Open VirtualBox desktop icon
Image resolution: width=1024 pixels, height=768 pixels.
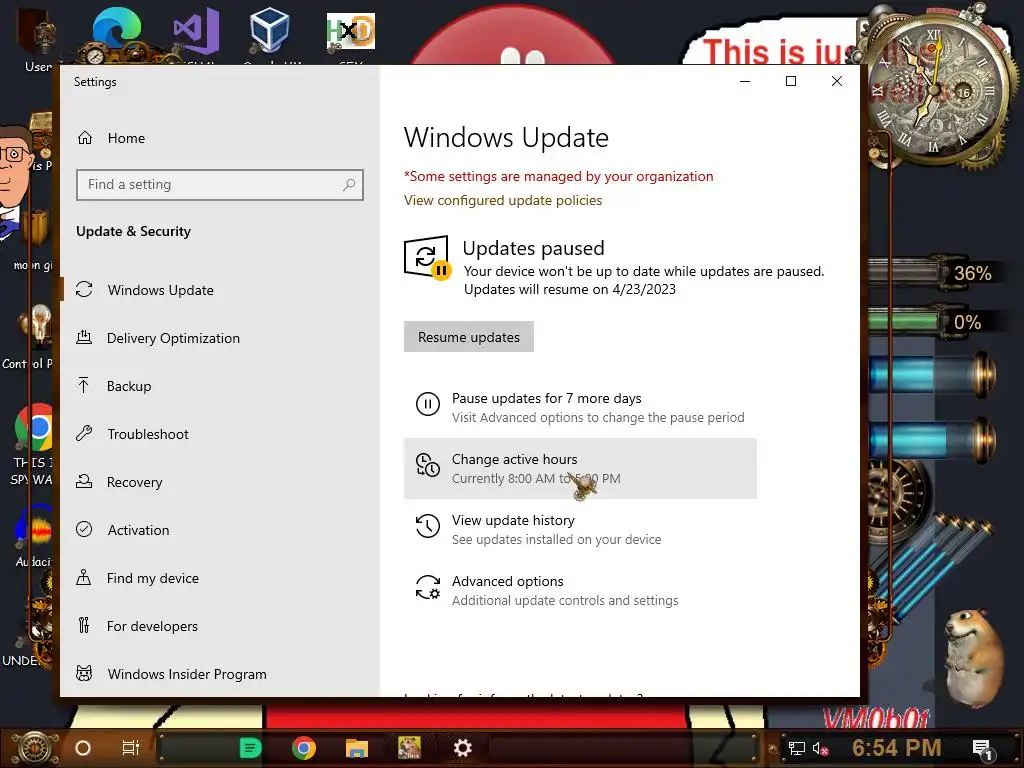pyautogui.click(x=270, y=31)
